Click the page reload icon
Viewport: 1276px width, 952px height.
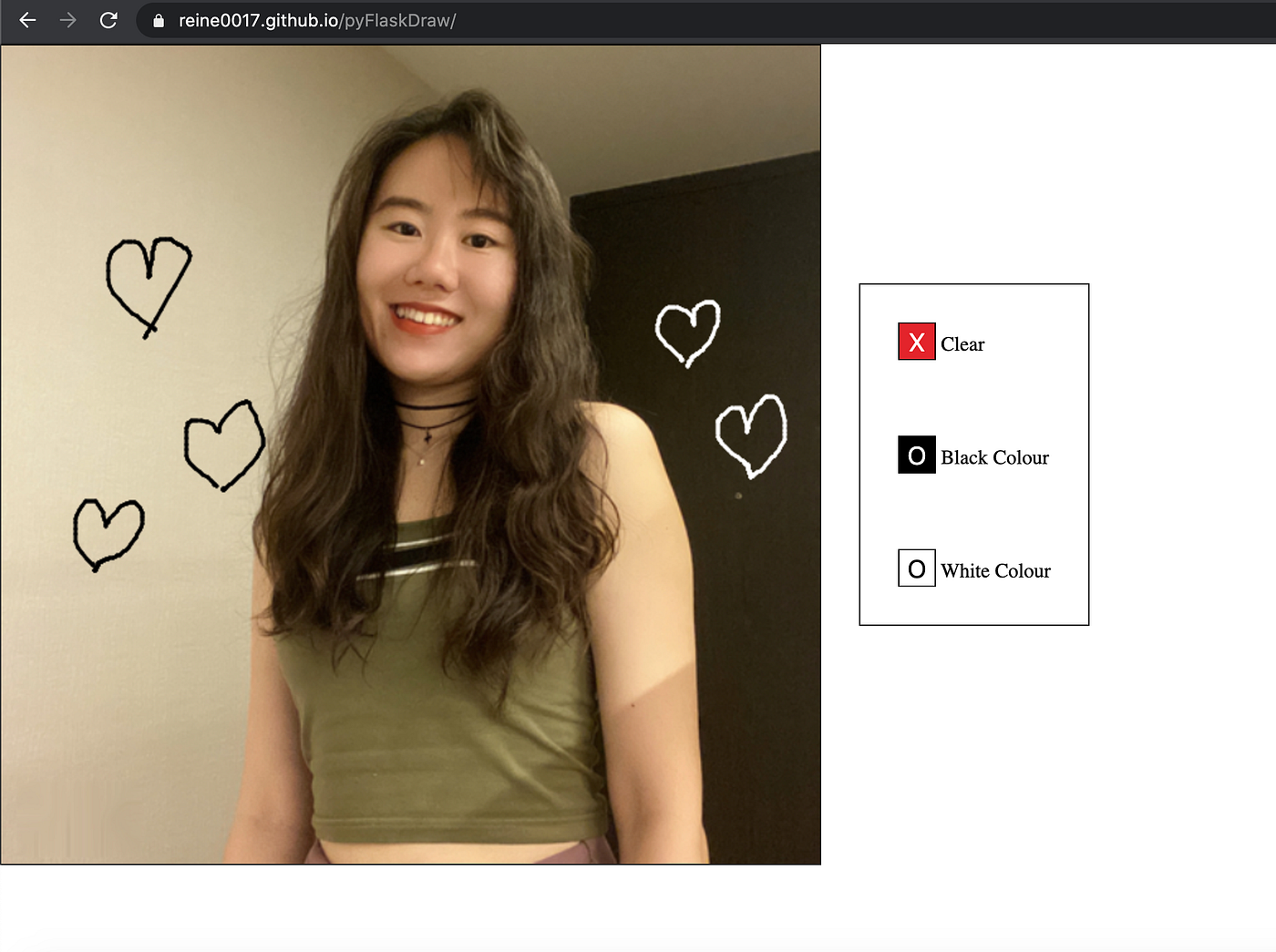pyautogui.click(x=108, y=20)
